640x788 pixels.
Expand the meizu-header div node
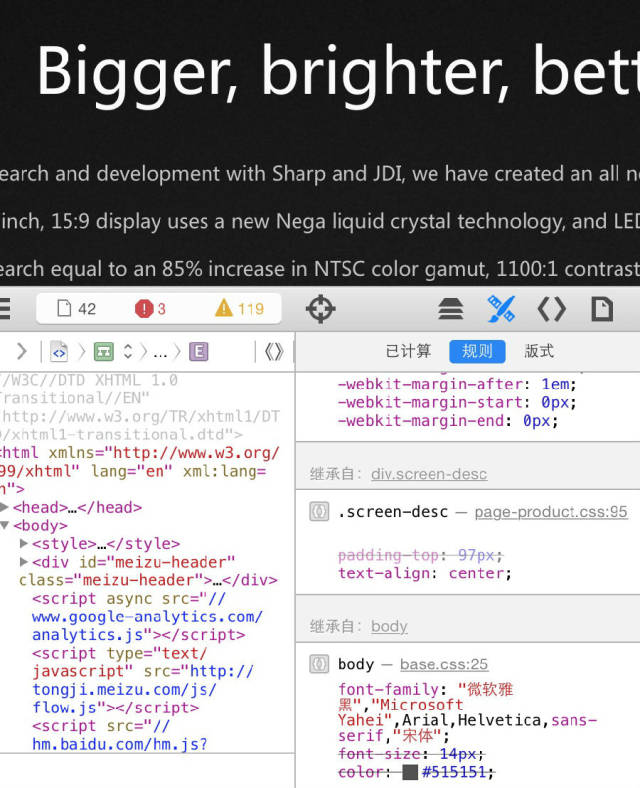24,561
